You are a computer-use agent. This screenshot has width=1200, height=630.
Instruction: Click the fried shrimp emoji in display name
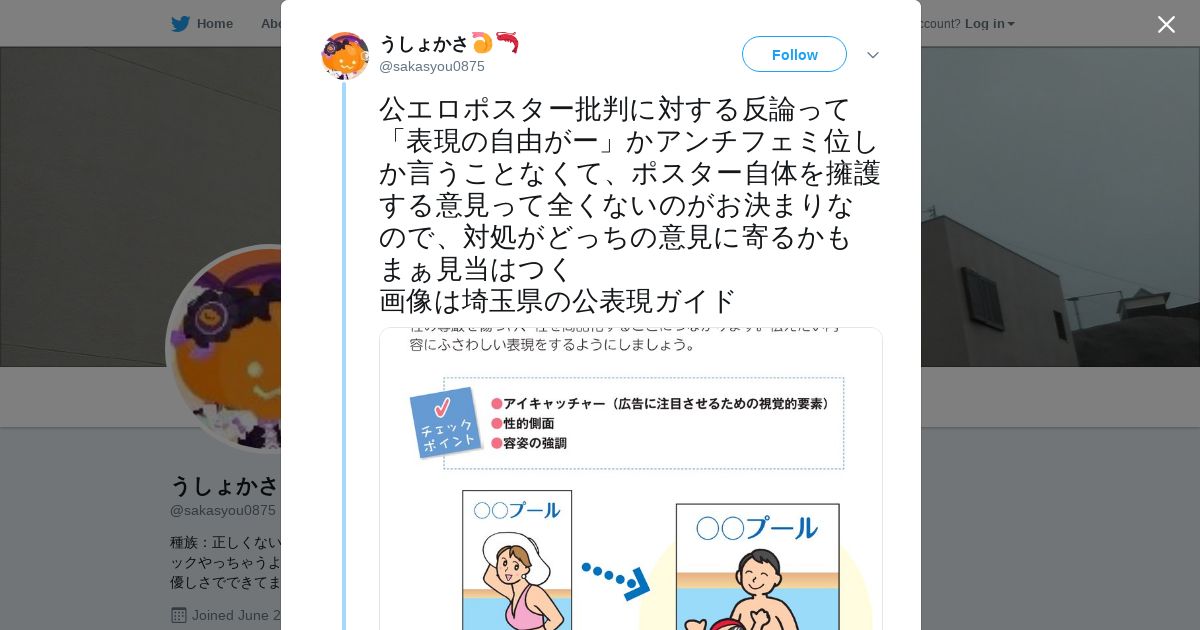coord(483,43)
